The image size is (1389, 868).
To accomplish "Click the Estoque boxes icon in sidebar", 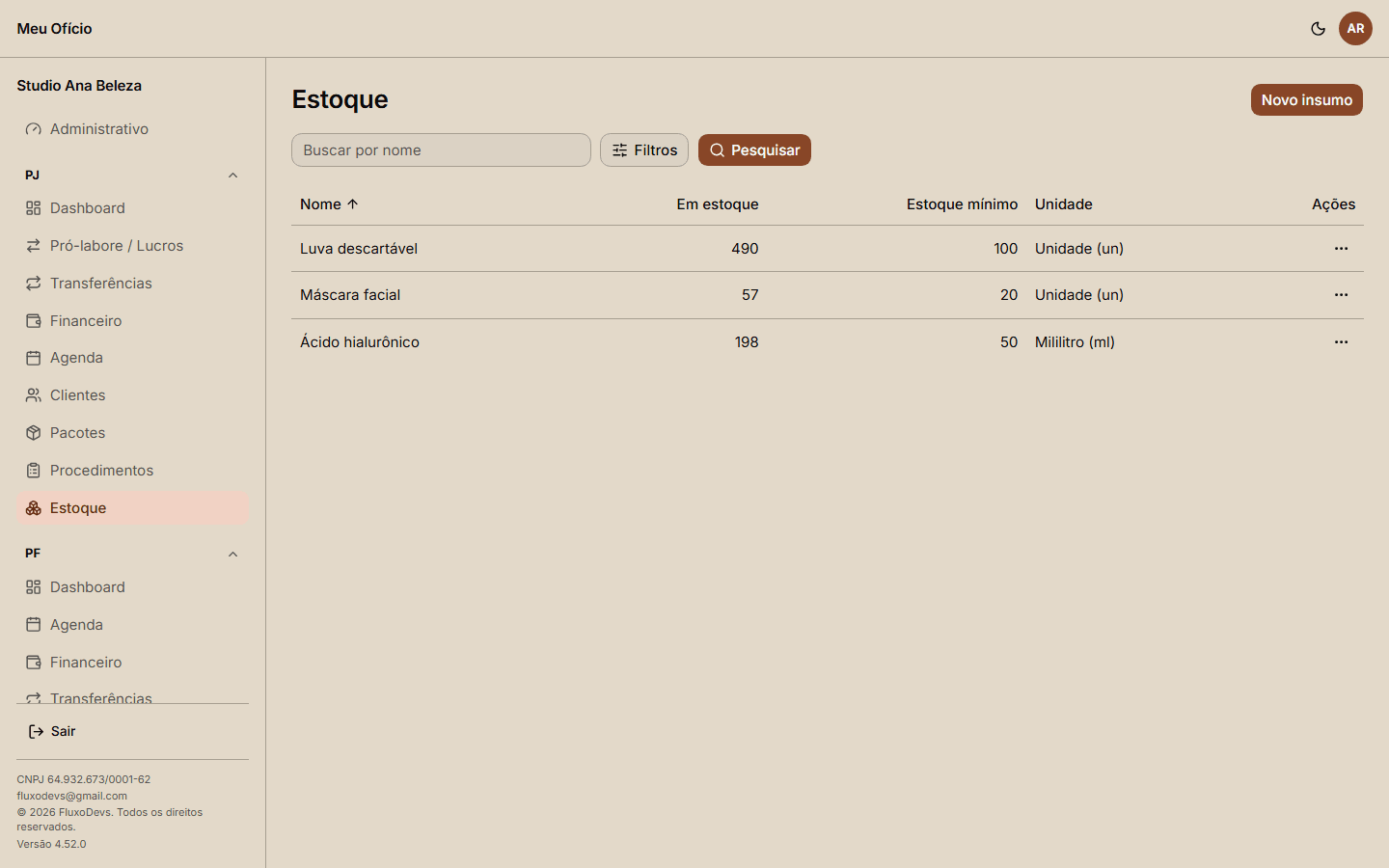I will (34, 508).
